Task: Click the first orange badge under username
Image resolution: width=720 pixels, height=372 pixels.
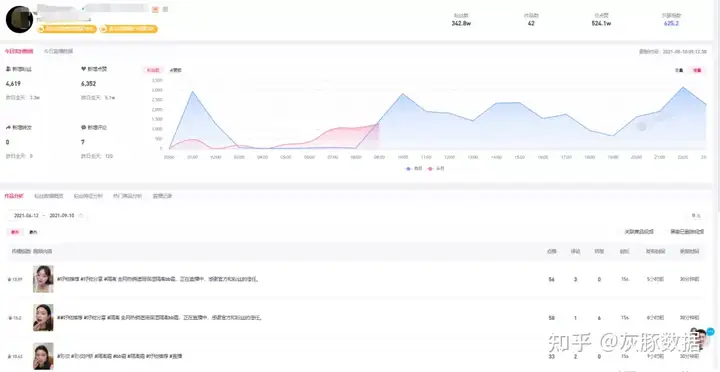Action: [67, 29]
